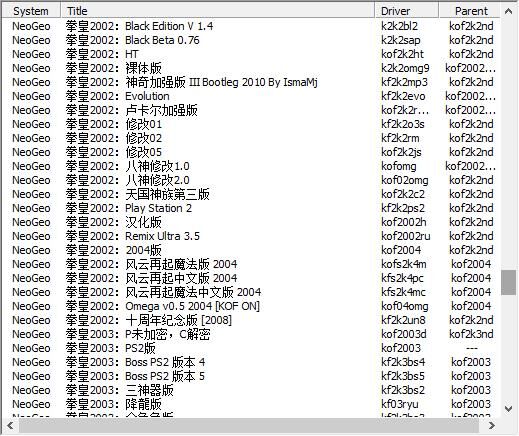The image size is (519, 436).
Task: Sort list by System column header
Action: tap(31, 11)
